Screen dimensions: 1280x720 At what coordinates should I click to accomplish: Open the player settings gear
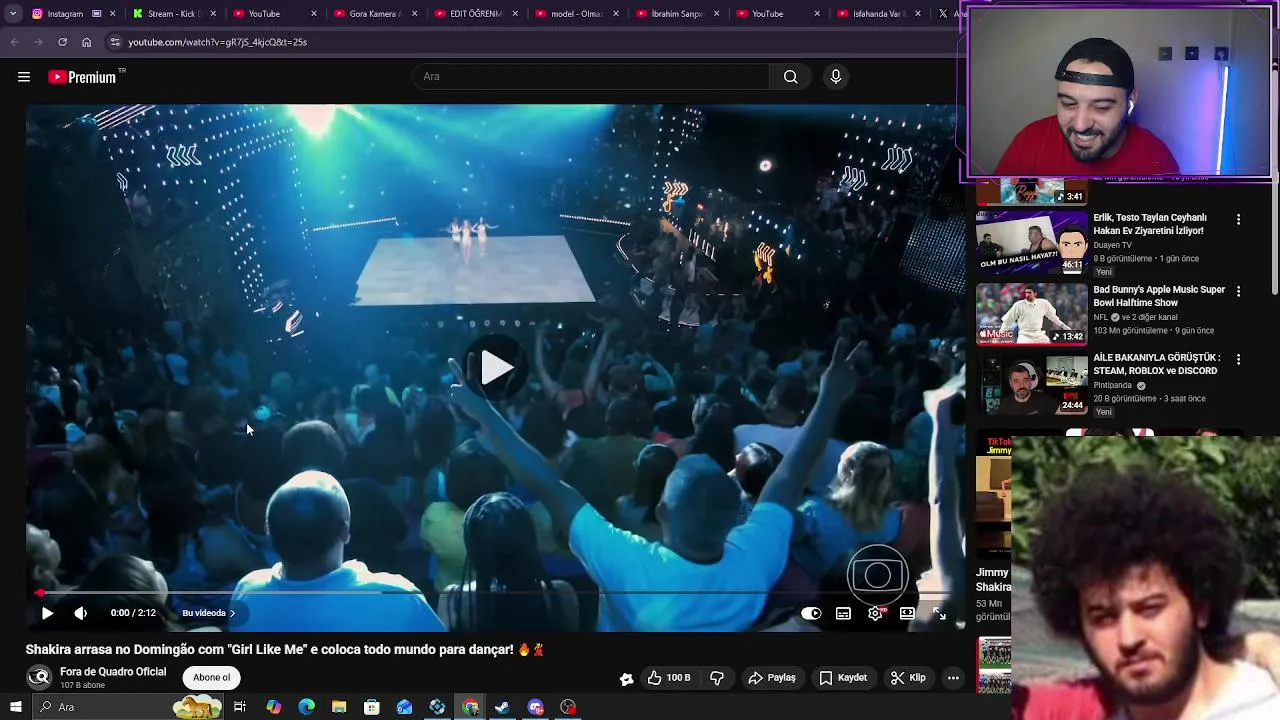click(875, 613)
